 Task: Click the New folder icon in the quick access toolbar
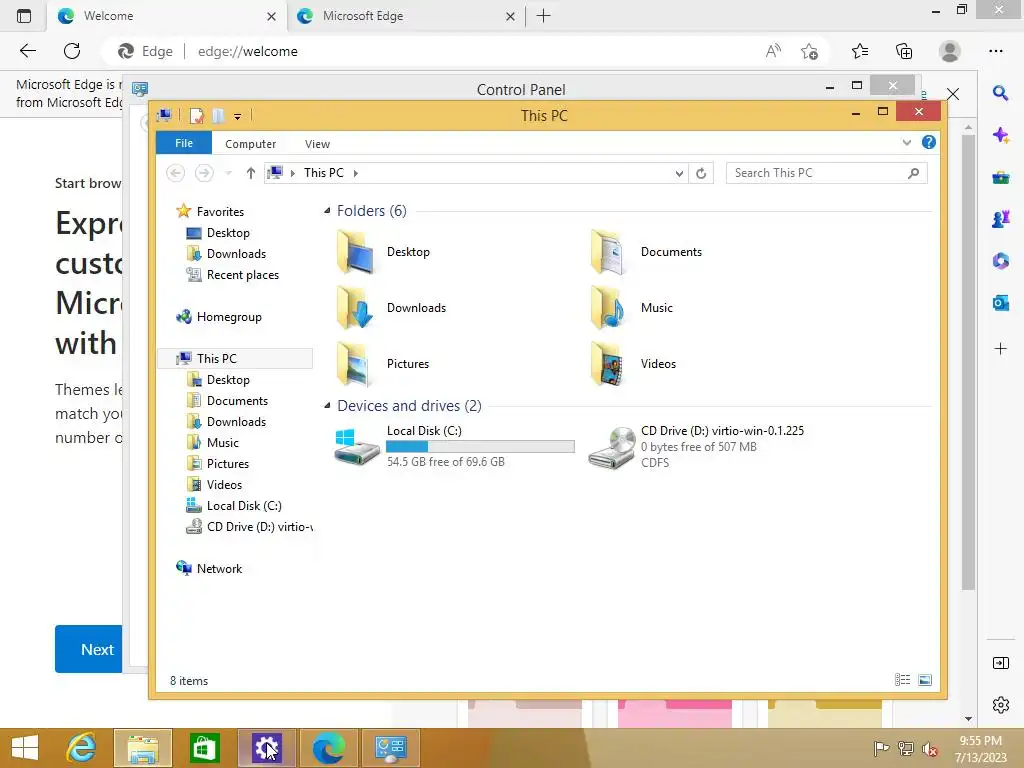pyautogui.click(x=218, y=116)
